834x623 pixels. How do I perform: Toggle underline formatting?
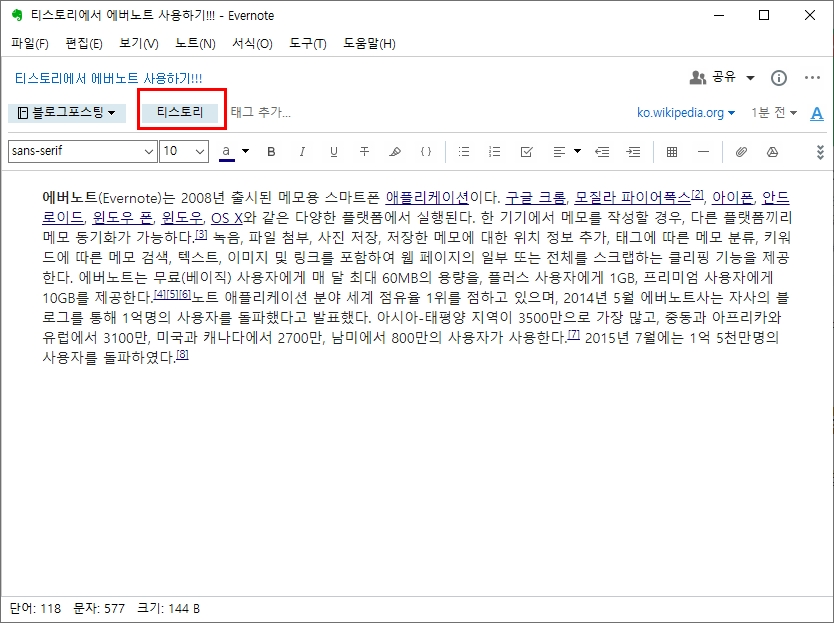(x=333, y=152)
